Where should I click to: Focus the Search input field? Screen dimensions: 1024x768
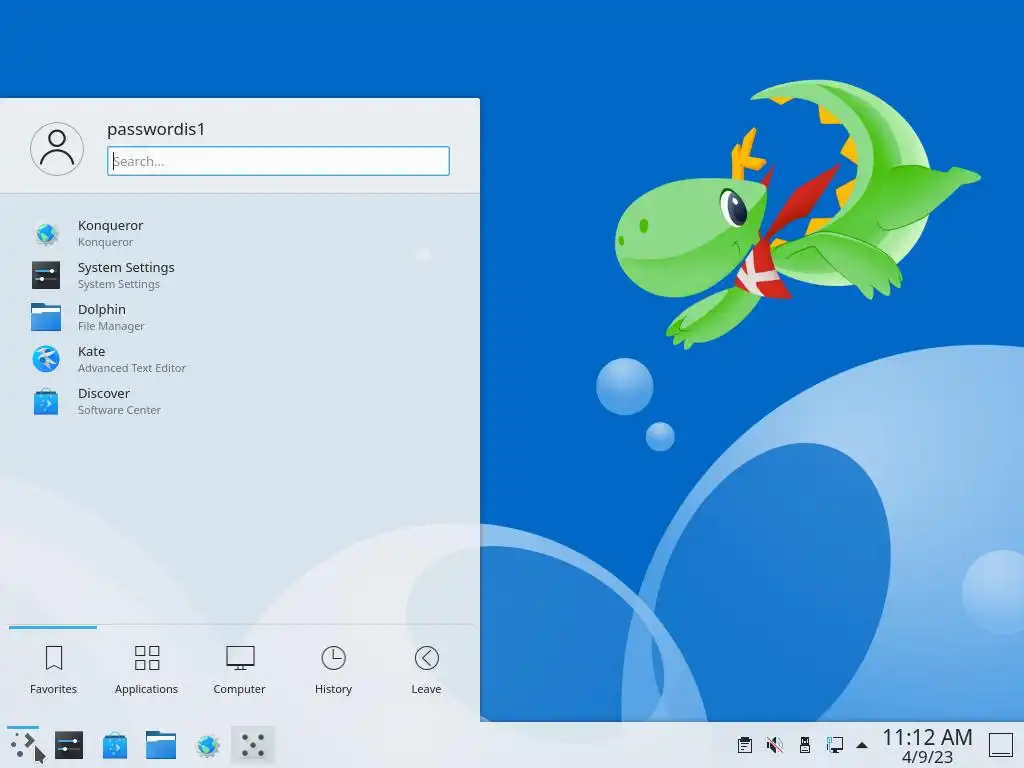(278, 161)
